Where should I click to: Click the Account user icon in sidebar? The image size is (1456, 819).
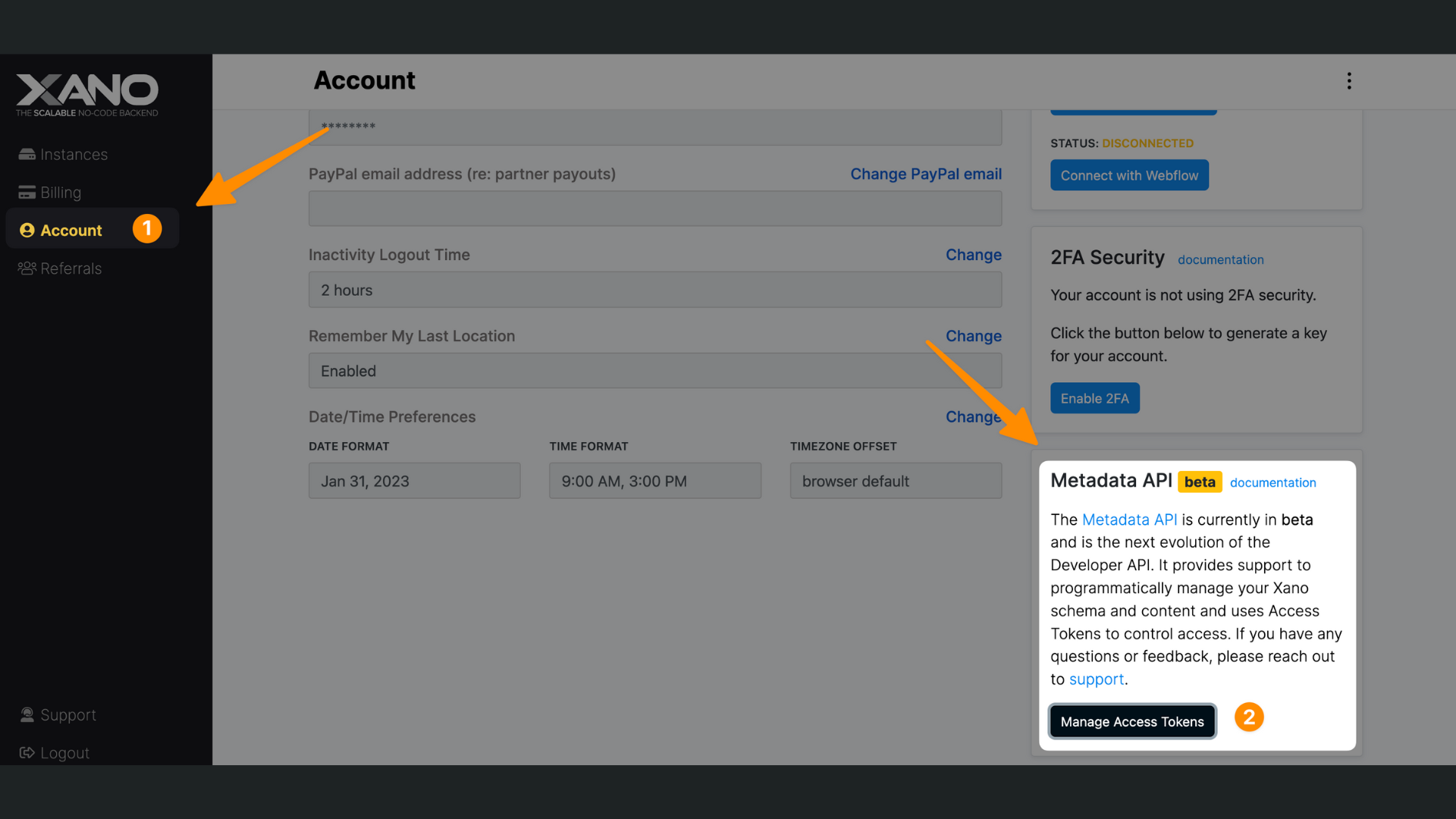point(27,230)
